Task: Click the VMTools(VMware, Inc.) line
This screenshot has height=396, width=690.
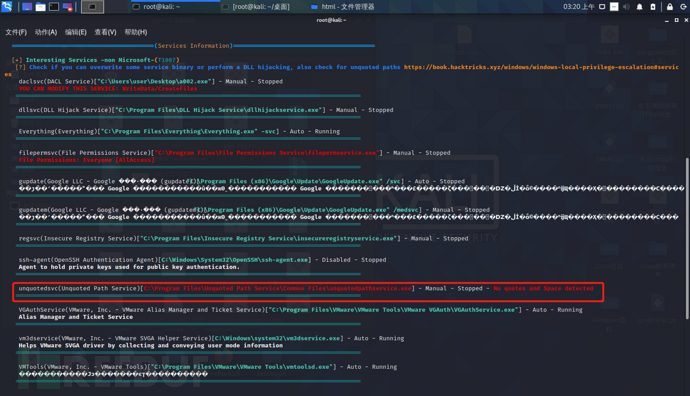Action: point(208,367)
